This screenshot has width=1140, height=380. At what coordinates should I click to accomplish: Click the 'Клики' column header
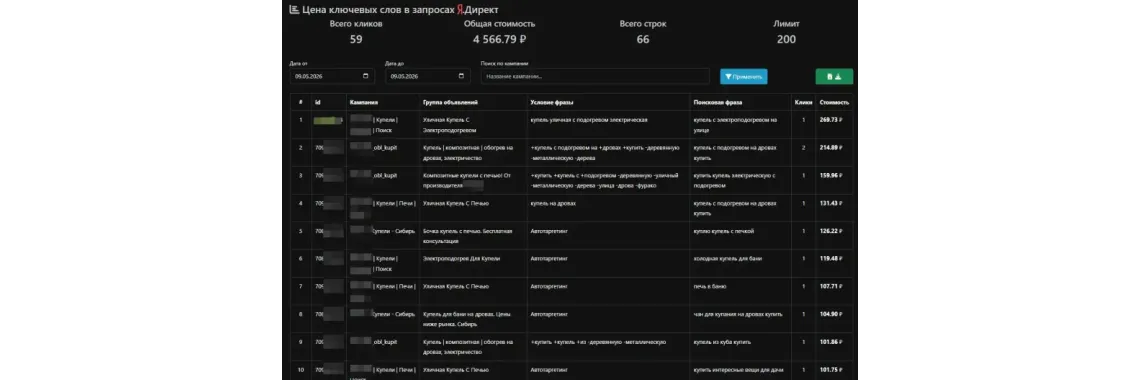point(803,102)
